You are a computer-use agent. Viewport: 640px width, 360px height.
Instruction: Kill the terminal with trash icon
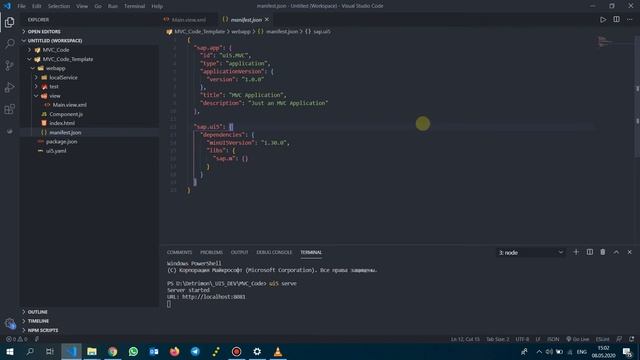click(x=603, y=252)
